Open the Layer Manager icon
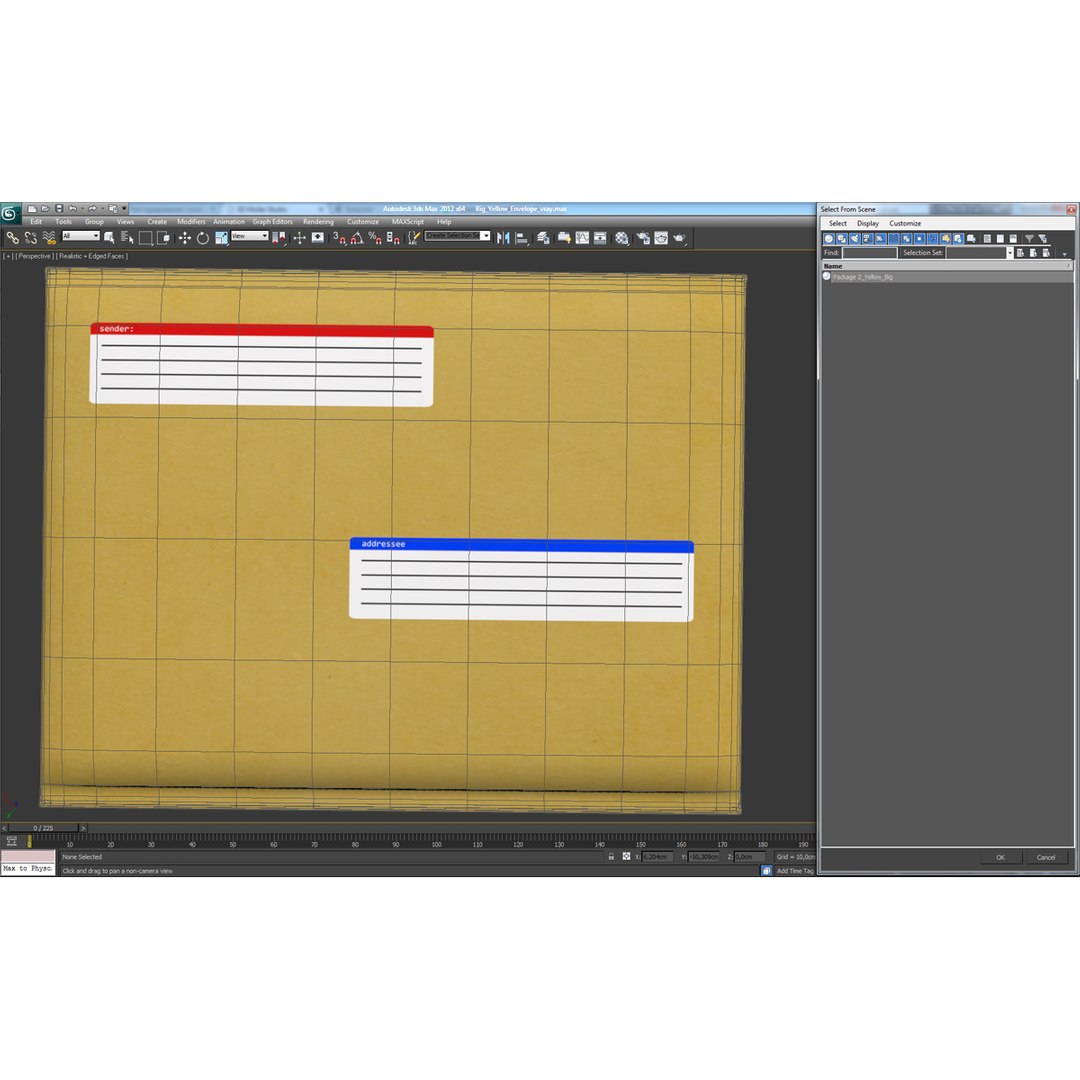 tap(543, 238)
